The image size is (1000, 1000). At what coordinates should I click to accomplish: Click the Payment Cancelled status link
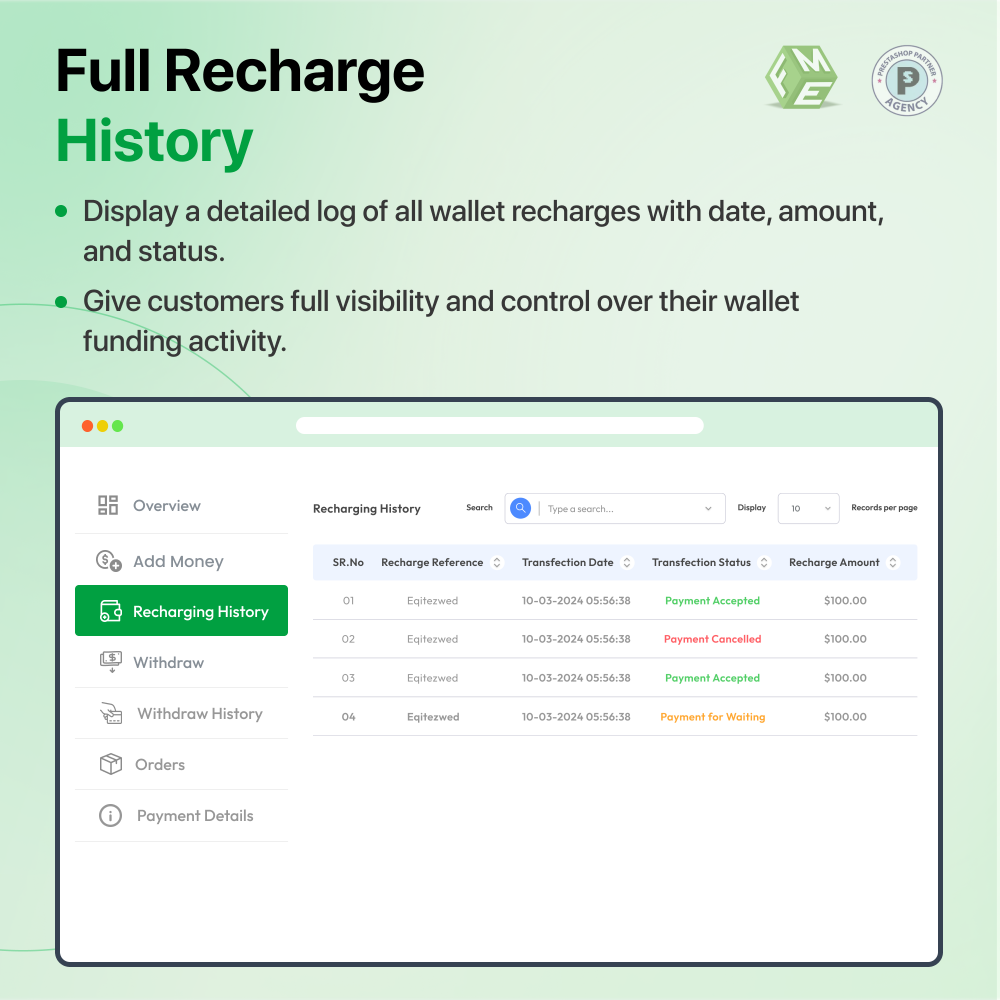(712, 639)
